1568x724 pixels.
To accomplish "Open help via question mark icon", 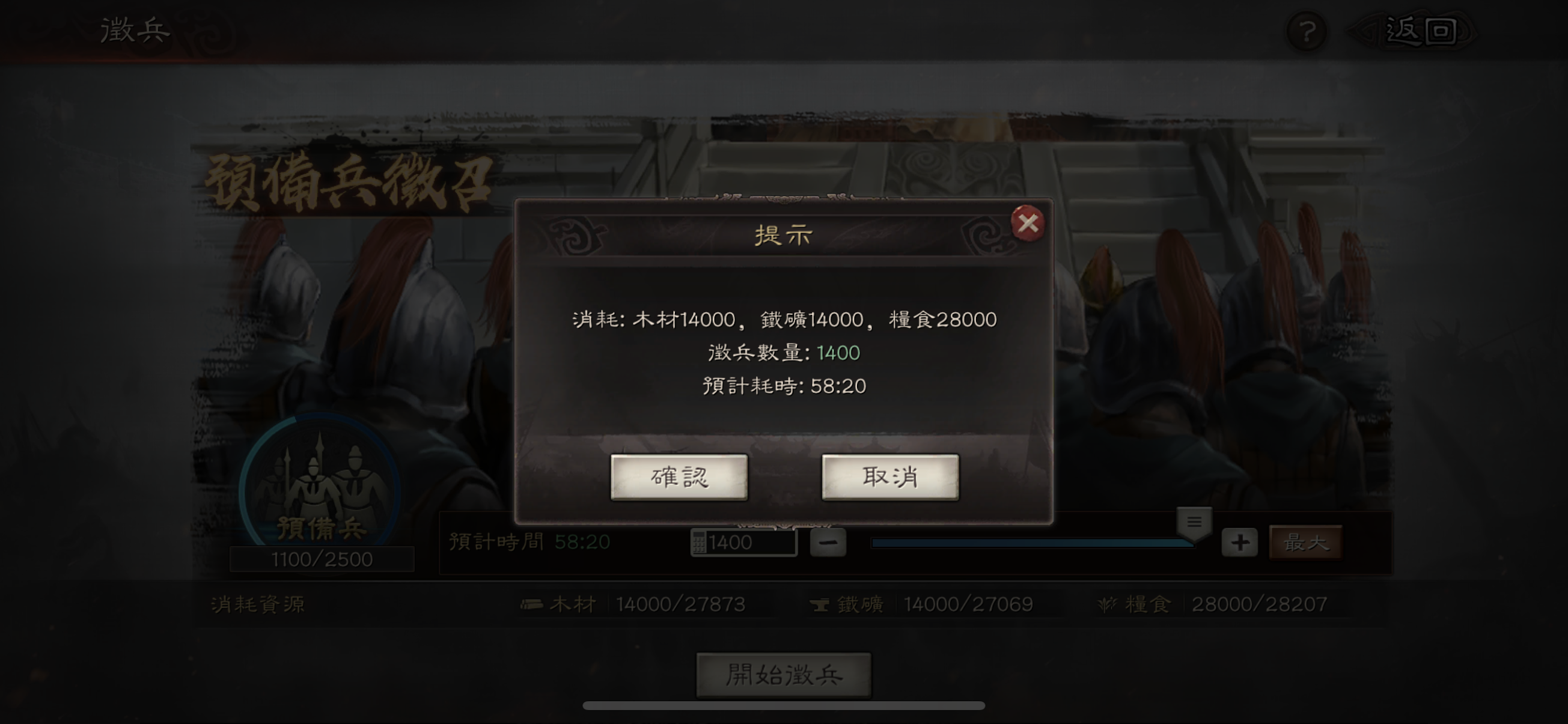I will [x=1307, y=31].
